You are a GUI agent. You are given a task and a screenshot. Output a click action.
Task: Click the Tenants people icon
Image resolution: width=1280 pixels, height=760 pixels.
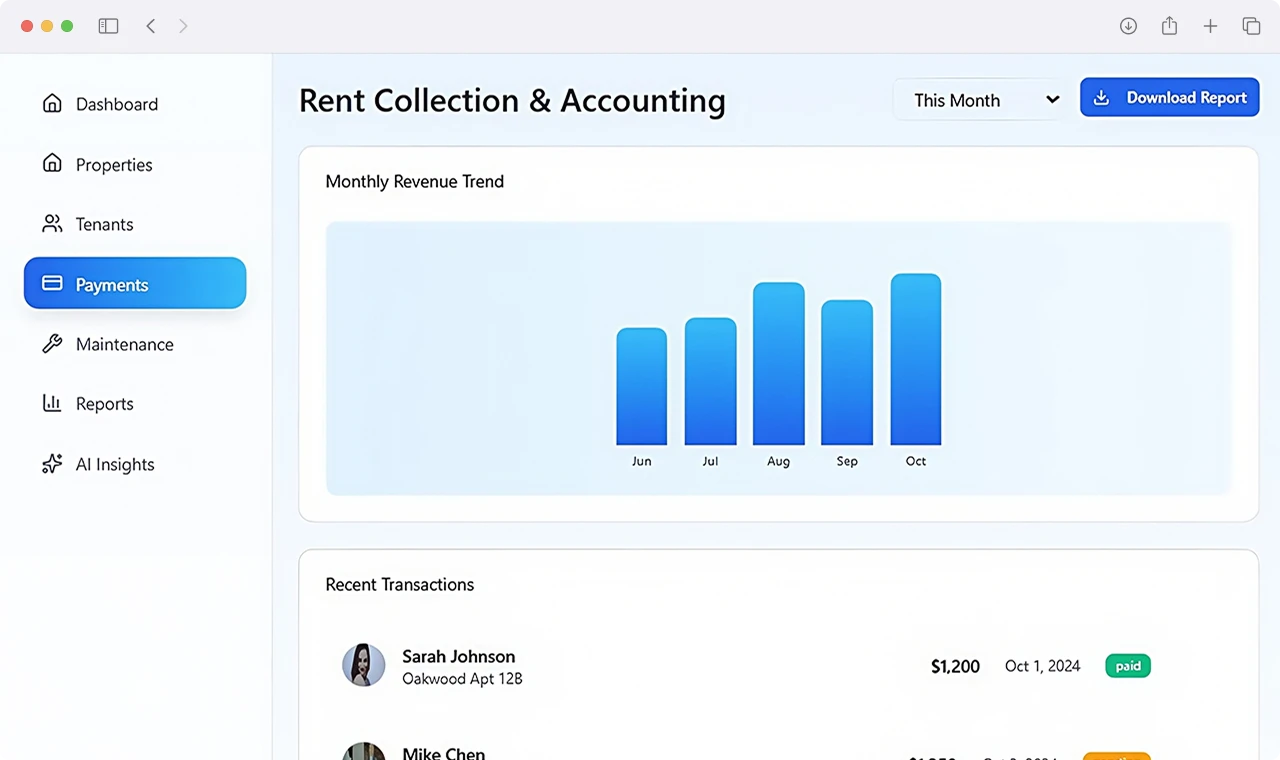click(x=52, y=223)
